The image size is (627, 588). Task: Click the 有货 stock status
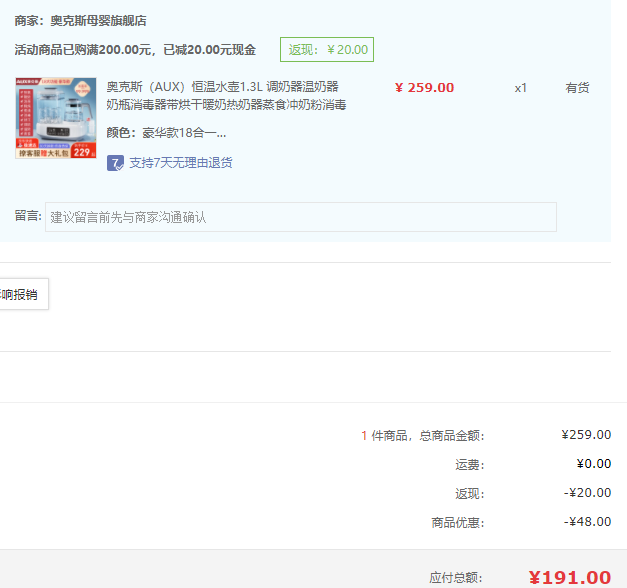[577, 88]
